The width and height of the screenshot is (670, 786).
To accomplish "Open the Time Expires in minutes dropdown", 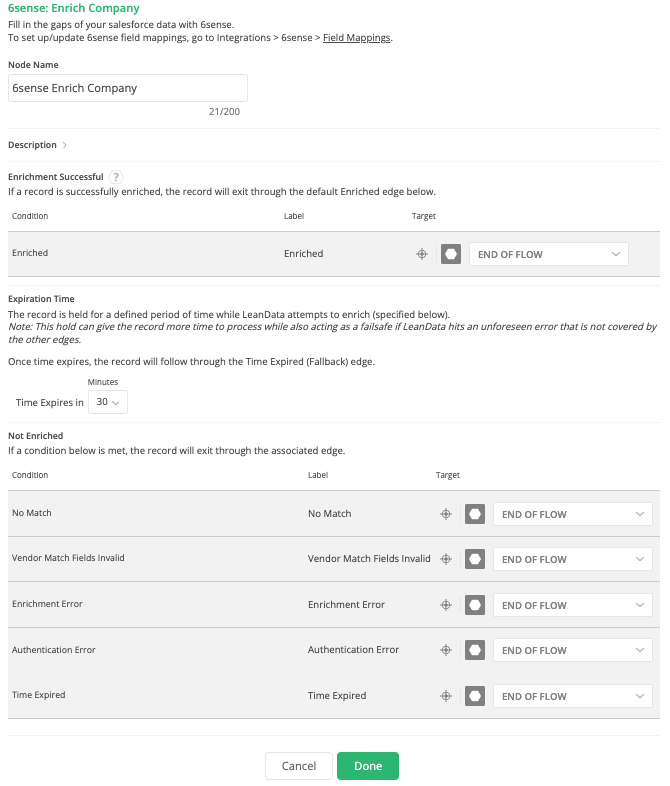I will pos(107,402).
